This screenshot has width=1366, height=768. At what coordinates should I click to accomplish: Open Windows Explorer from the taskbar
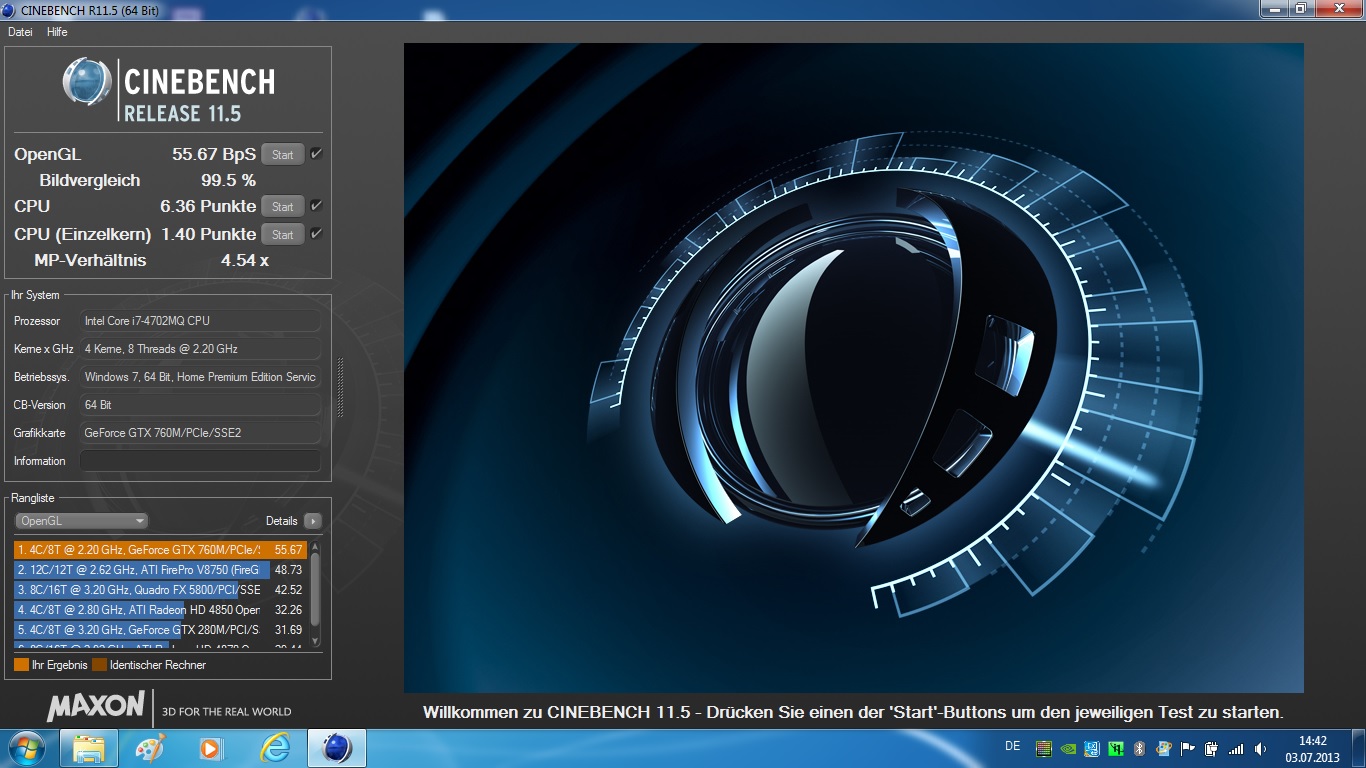coord(89,748)
